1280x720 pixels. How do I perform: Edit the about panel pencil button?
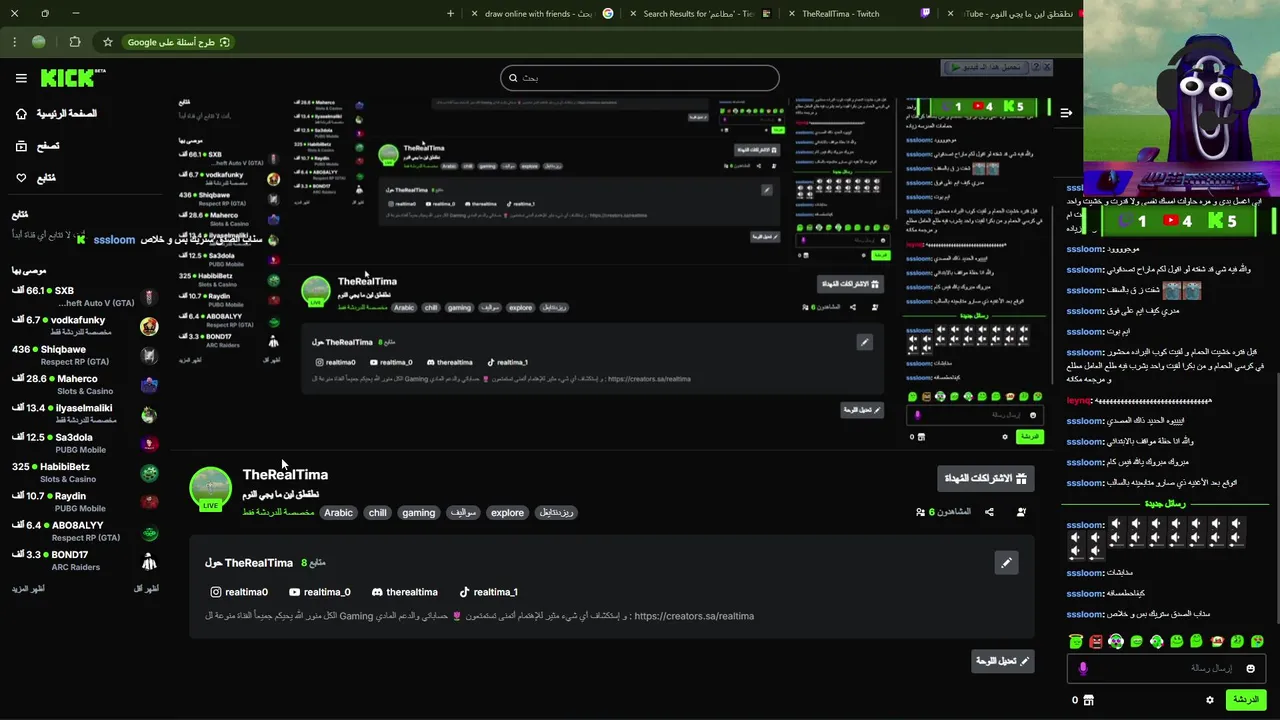pyautogui.click(x=1006, y=563)
